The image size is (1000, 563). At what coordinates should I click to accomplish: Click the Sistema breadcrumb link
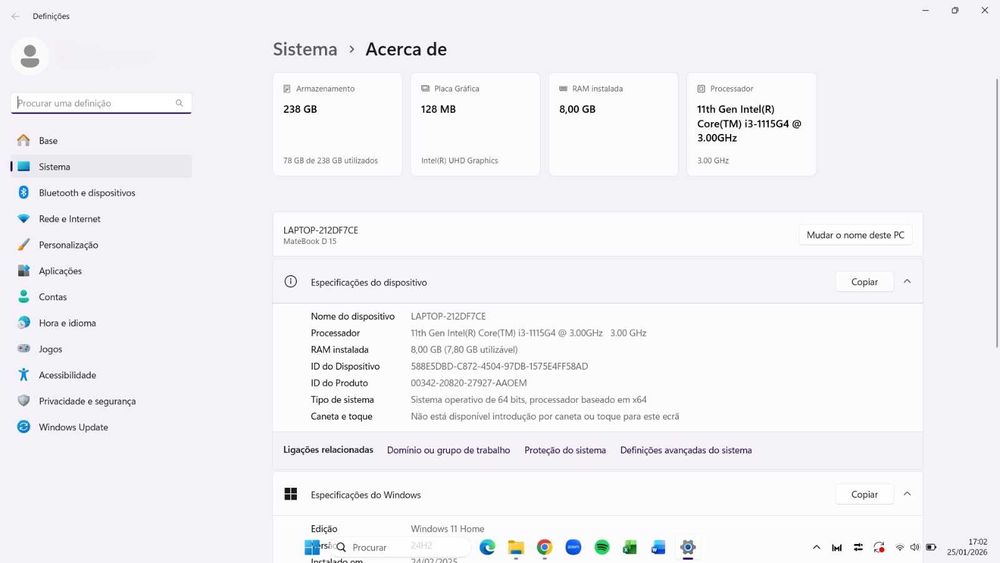pos(305,49)
